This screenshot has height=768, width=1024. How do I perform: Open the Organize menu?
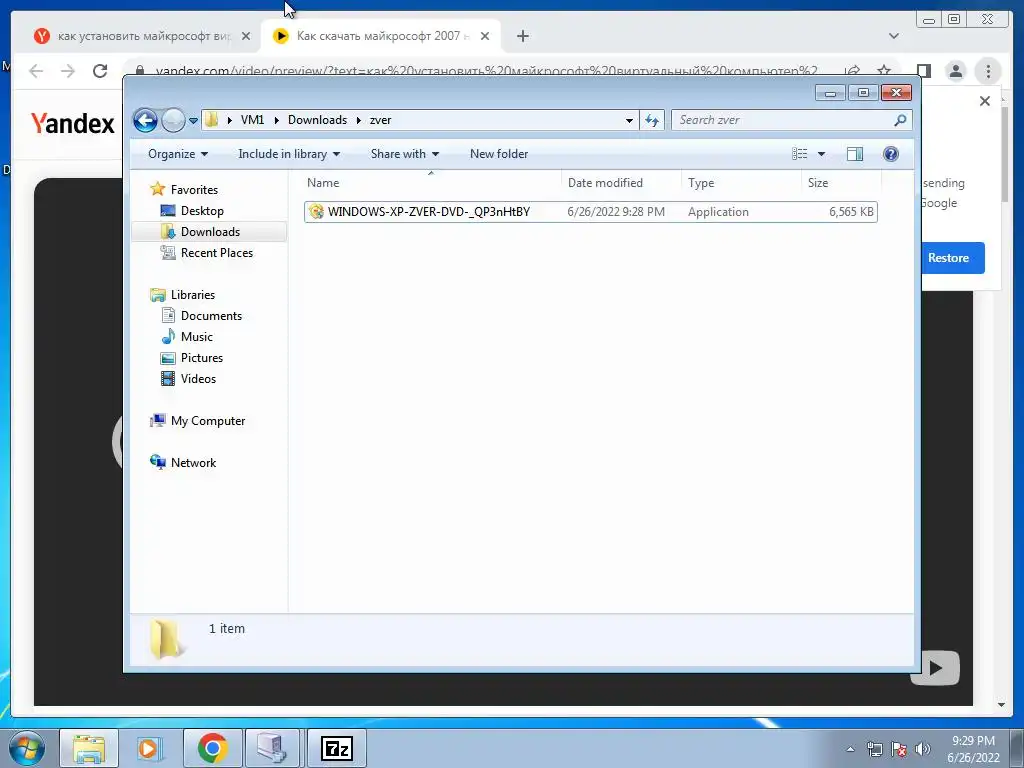(178, 154)
